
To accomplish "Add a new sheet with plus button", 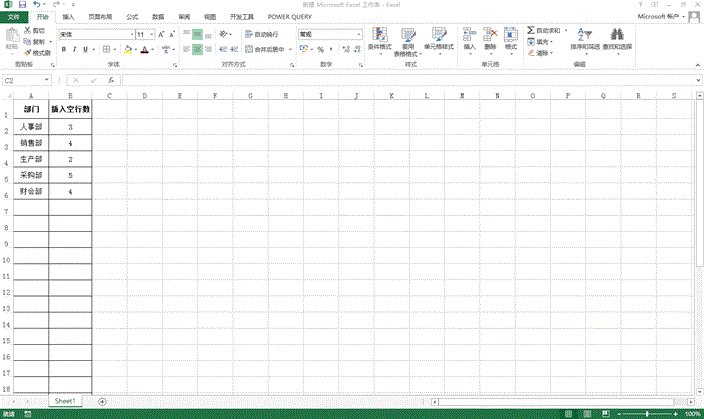I will tap(102, 401).
